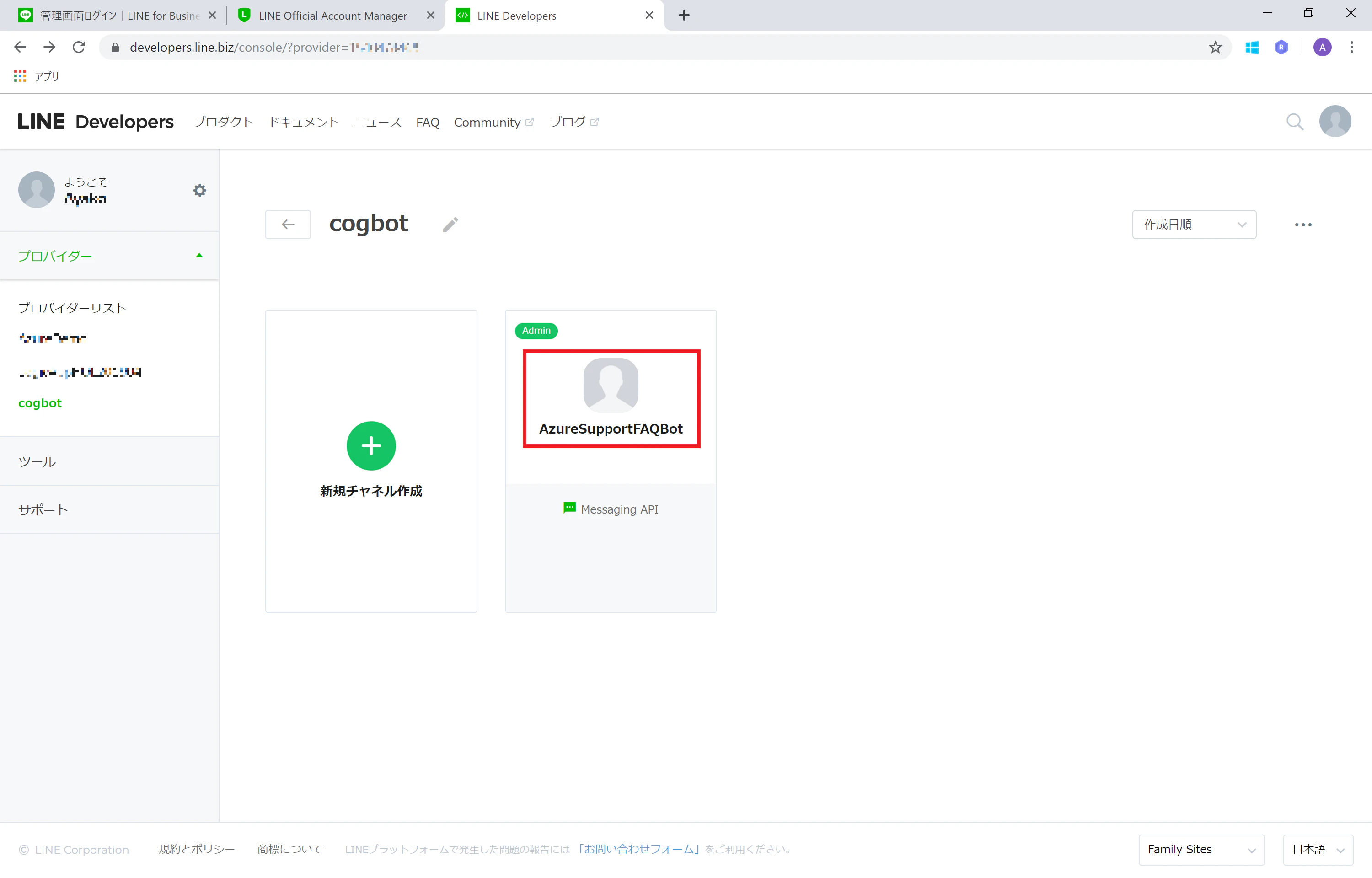Open the apps grid in bookmarks bar
Screen dimensions: 1372x878
pyautogui.click(x=20, y=76)
